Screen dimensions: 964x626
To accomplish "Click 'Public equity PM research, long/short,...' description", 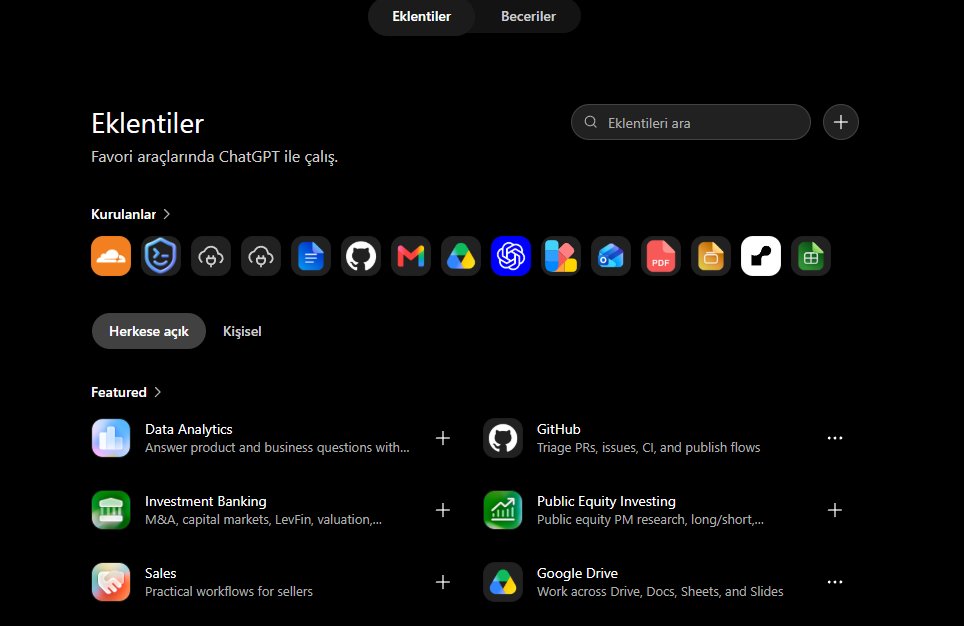I will coord(650,520).
